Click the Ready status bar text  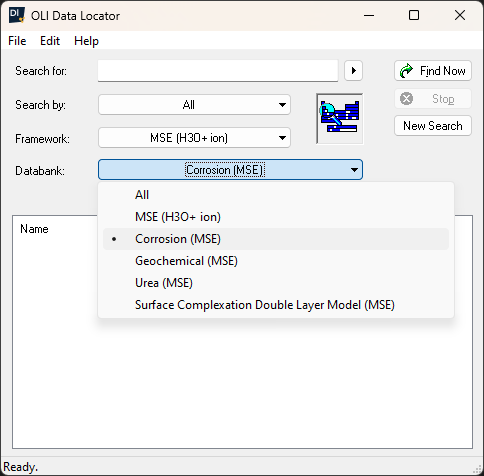click(20, 467)
